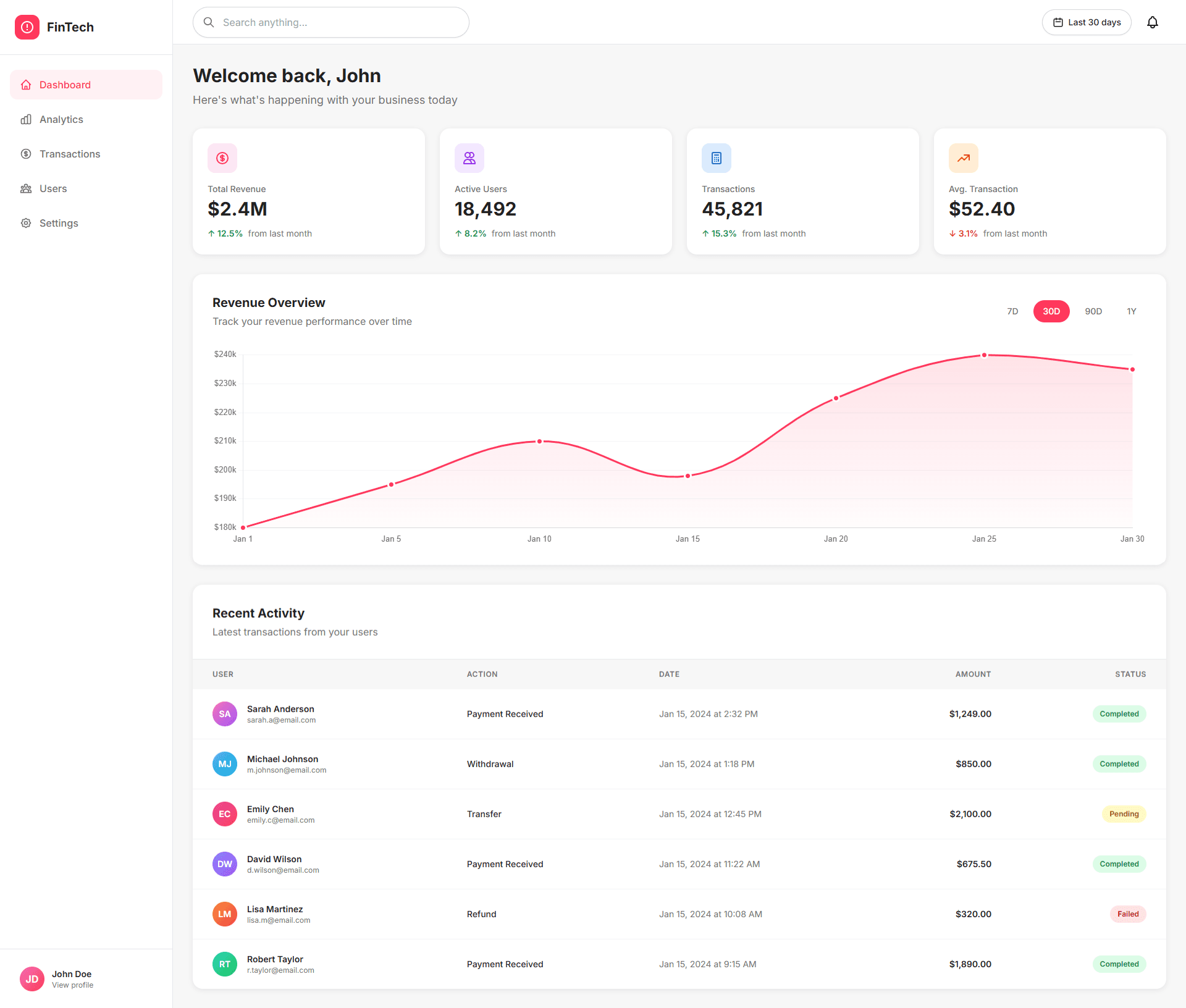The width and height of the screenshot is (1186, 1008).
Task: Sort table by the Amount column header
Action: 973,674
